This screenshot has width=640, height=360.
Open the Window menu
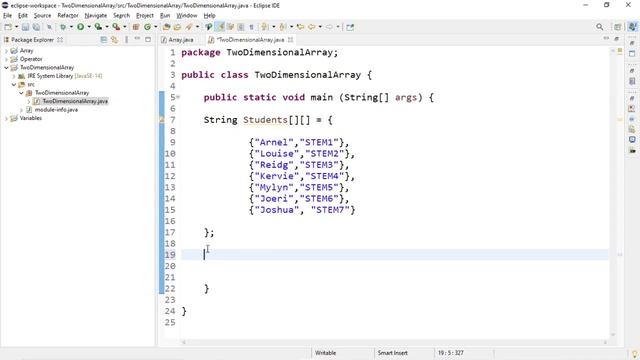pyautogui.click(x=187, y=16)
